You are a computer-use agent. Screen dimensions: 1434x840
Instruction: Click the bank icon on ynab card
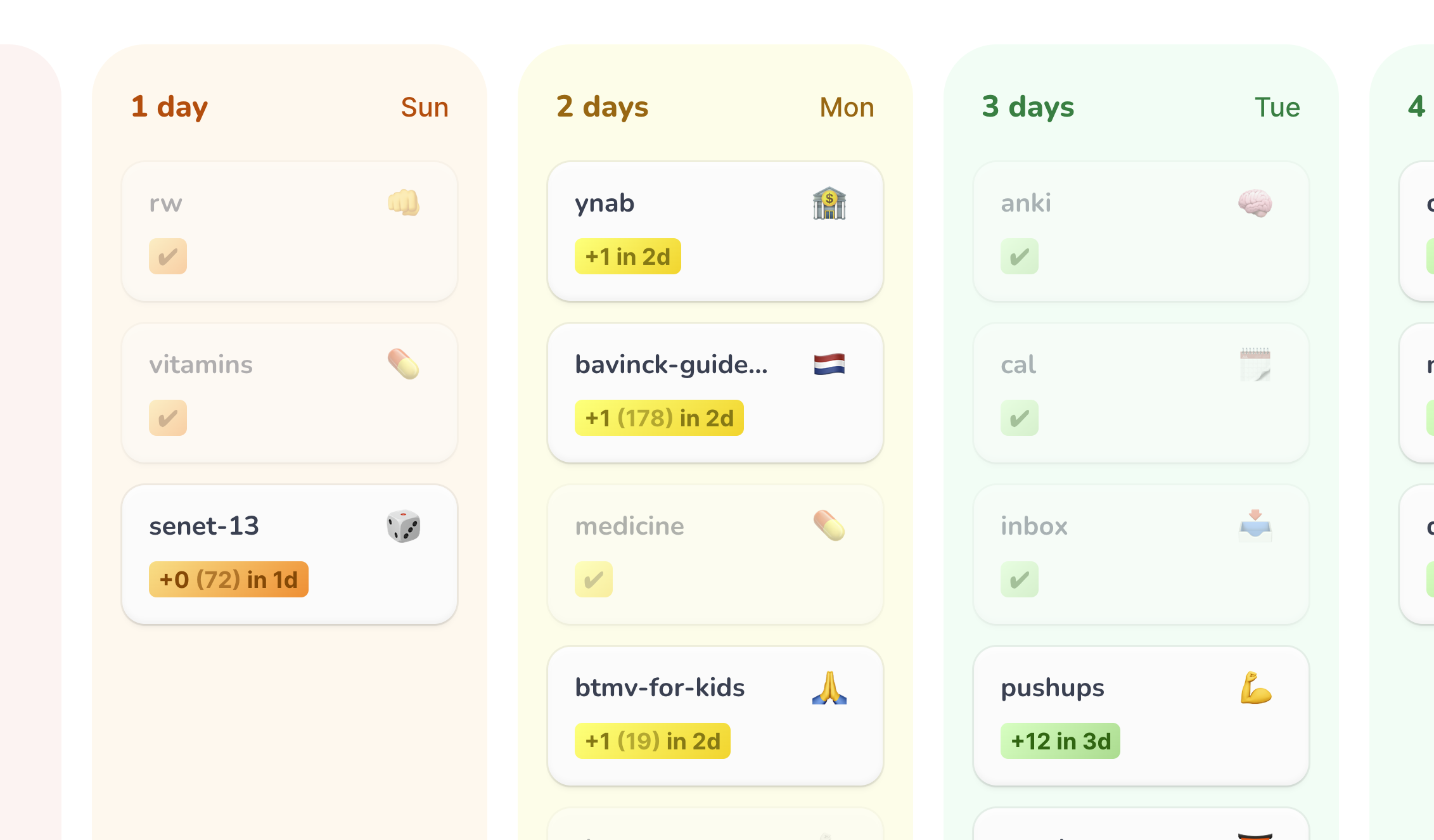coord(829,203)
